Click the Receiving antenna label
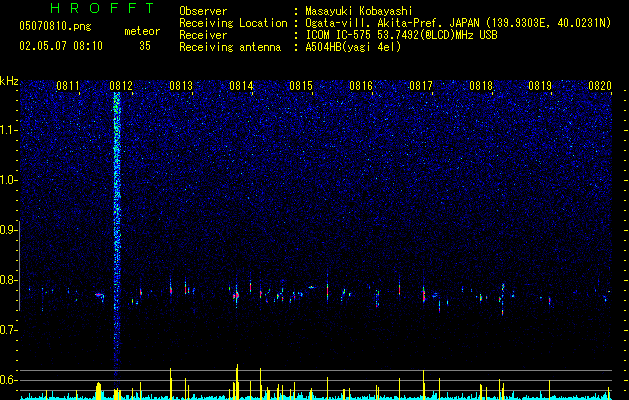This screenshot has width=629, height=400. pos(230,47)
